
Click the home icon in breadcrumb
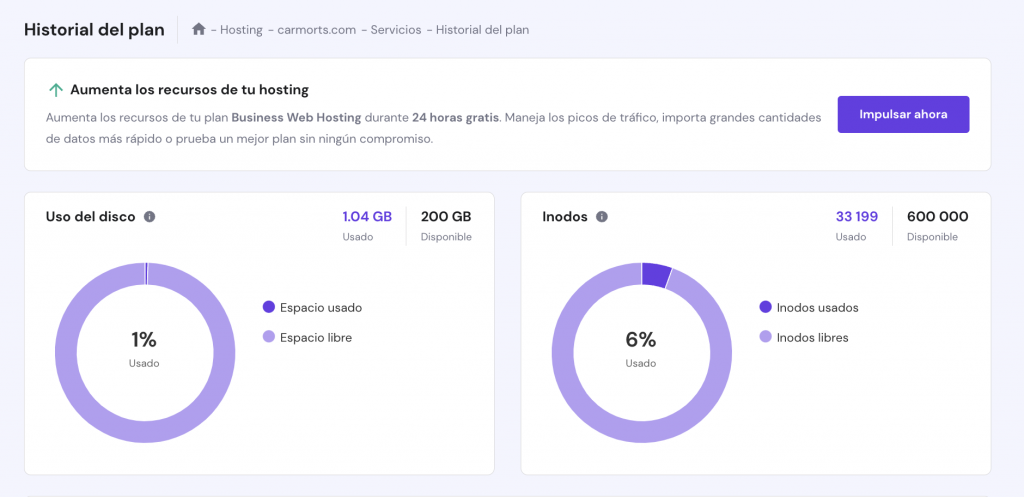point(199,29)
